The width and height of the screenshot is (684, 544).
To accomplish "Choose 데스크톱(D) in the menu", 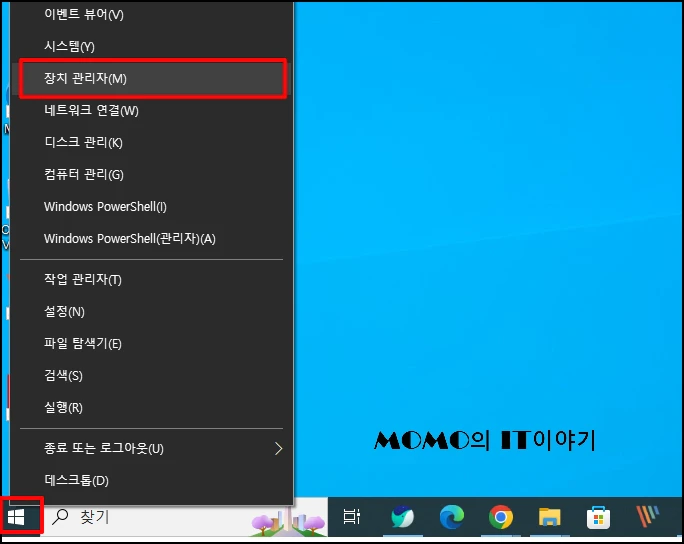I will (x=152, y=480).
